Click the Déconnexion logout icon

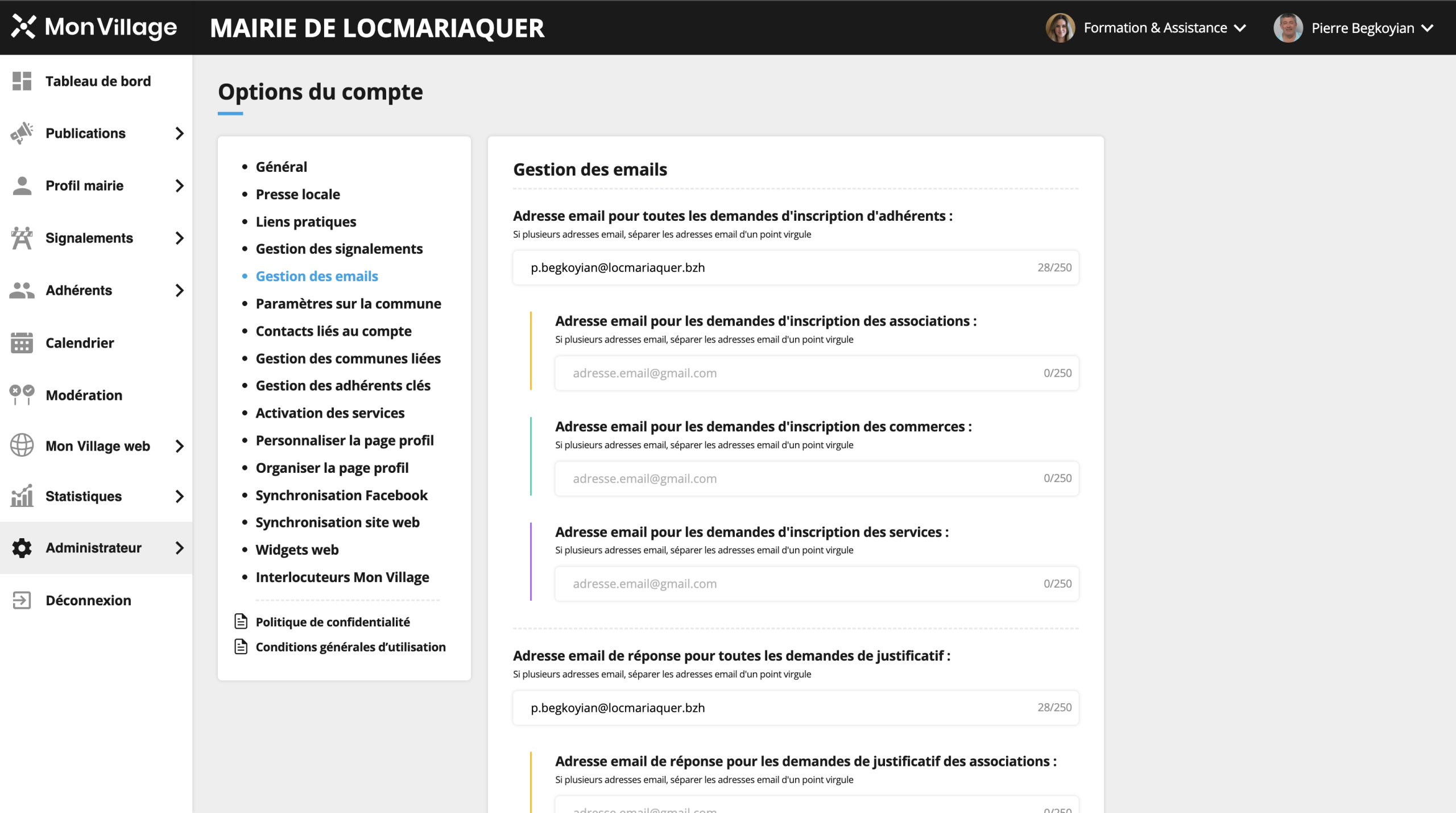coord(22,600)
